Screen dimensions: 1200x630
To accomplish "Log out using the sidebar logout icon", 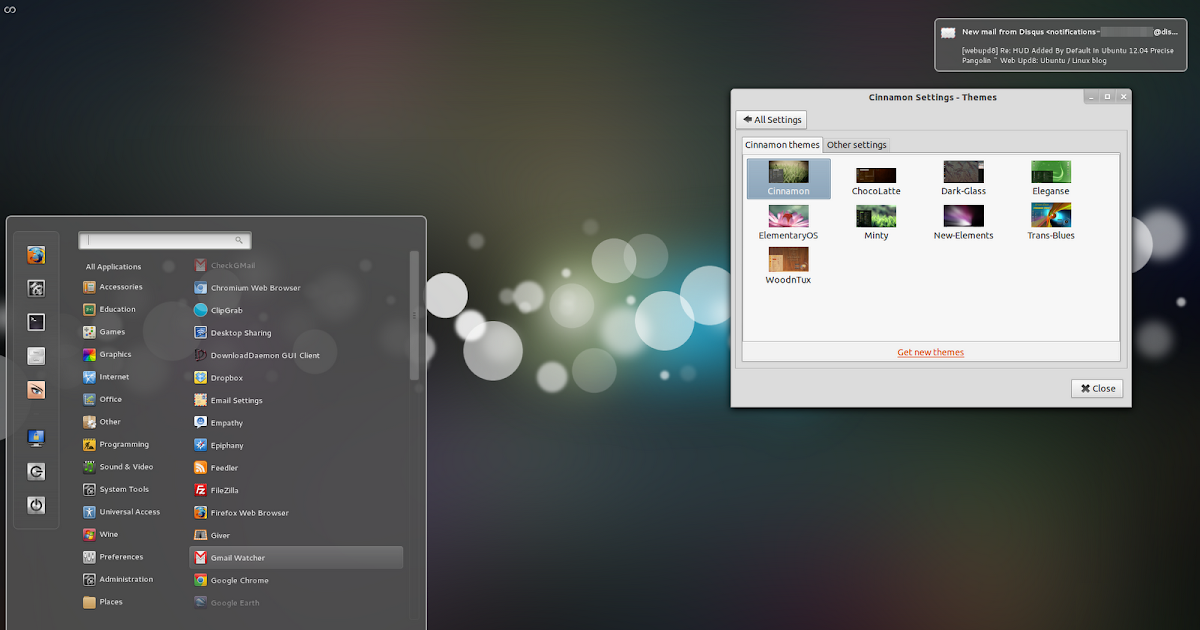I will coord(36,471).
